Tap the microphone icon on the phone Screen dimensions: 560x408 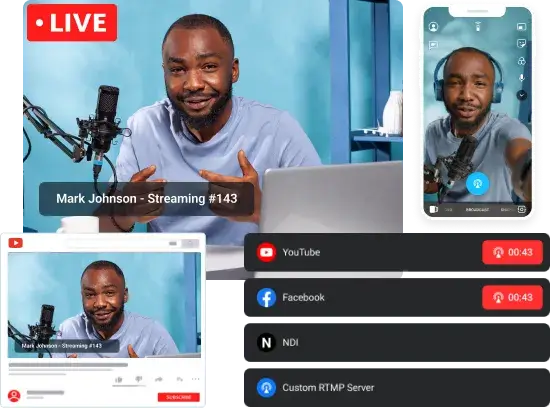pos(522,78)
